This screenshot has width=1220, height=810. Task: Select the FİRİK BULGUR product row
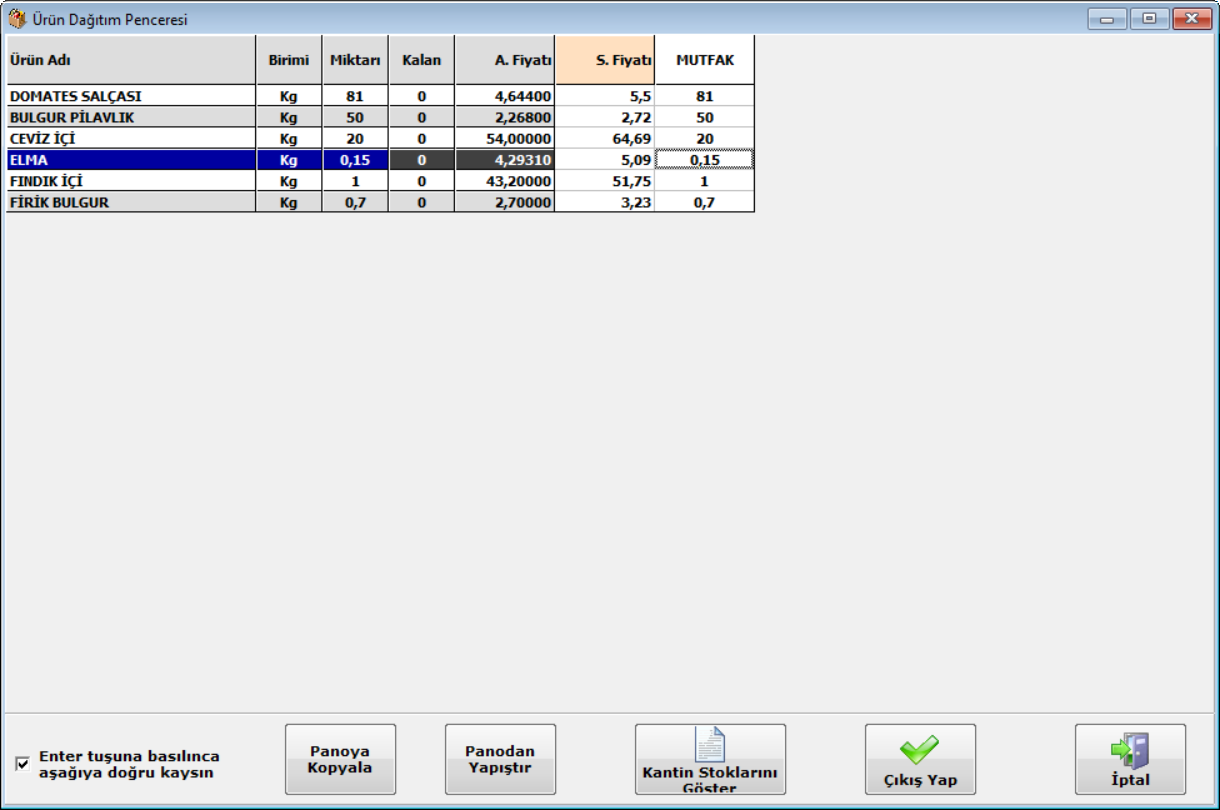pyautogui.click(x=130, y=202)
